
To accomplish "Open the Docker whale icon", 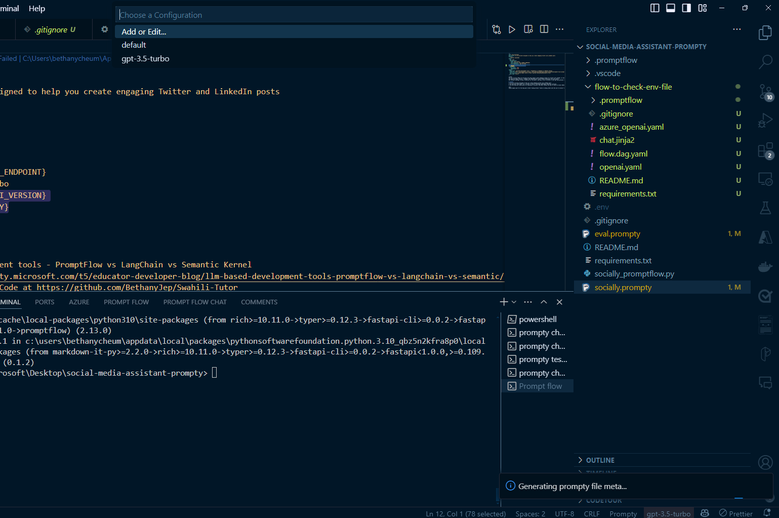I will (765, 267).
